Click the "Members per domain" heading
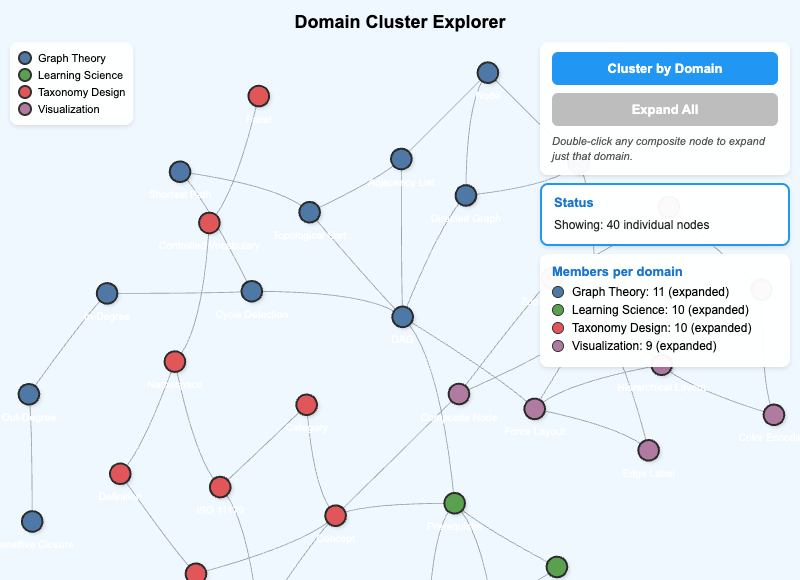Screen dimensions: 800x580 [x=617, y=271]
